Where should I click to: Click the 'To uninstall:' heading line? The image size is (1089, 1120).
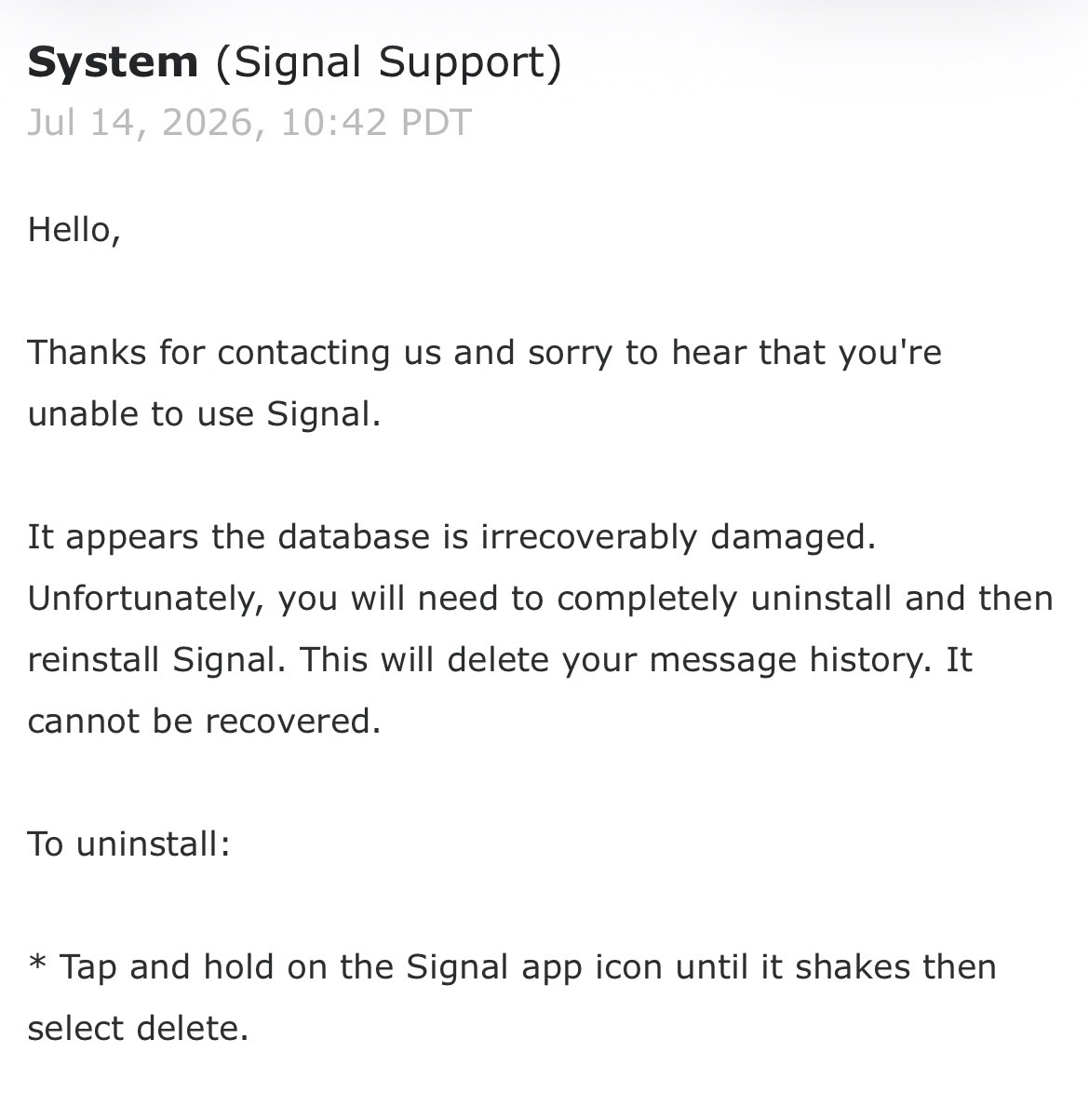click(x=128, y=844)
